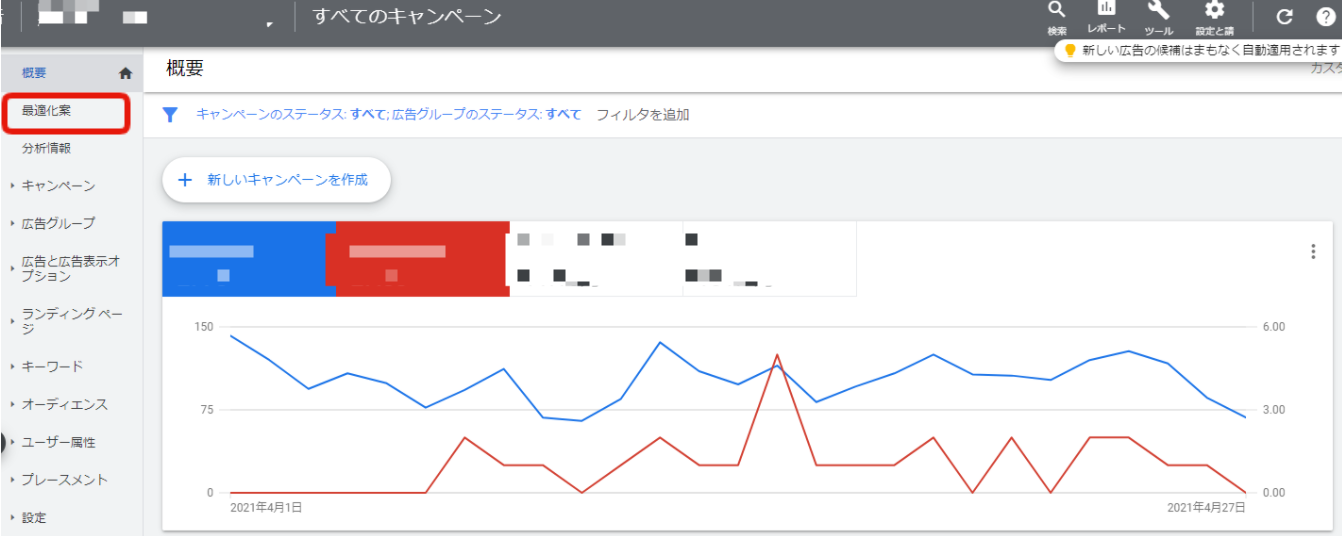Click the auto-apply ad suggestions notification text
The height and width of the screenshot is (536, 1342).
(1211, 50)
